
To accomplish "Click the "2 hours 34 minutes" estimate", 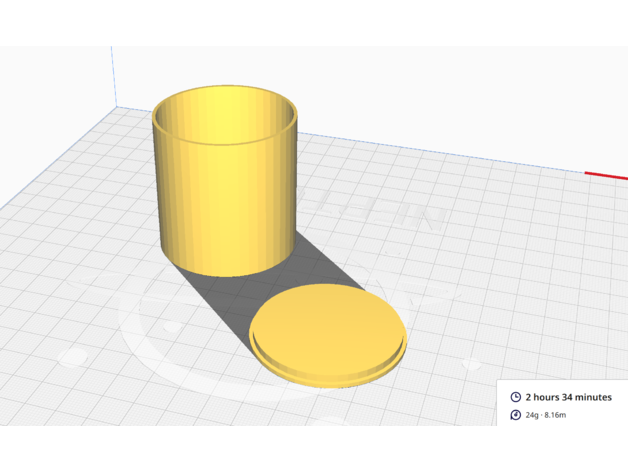I will (x=568, y=397).
